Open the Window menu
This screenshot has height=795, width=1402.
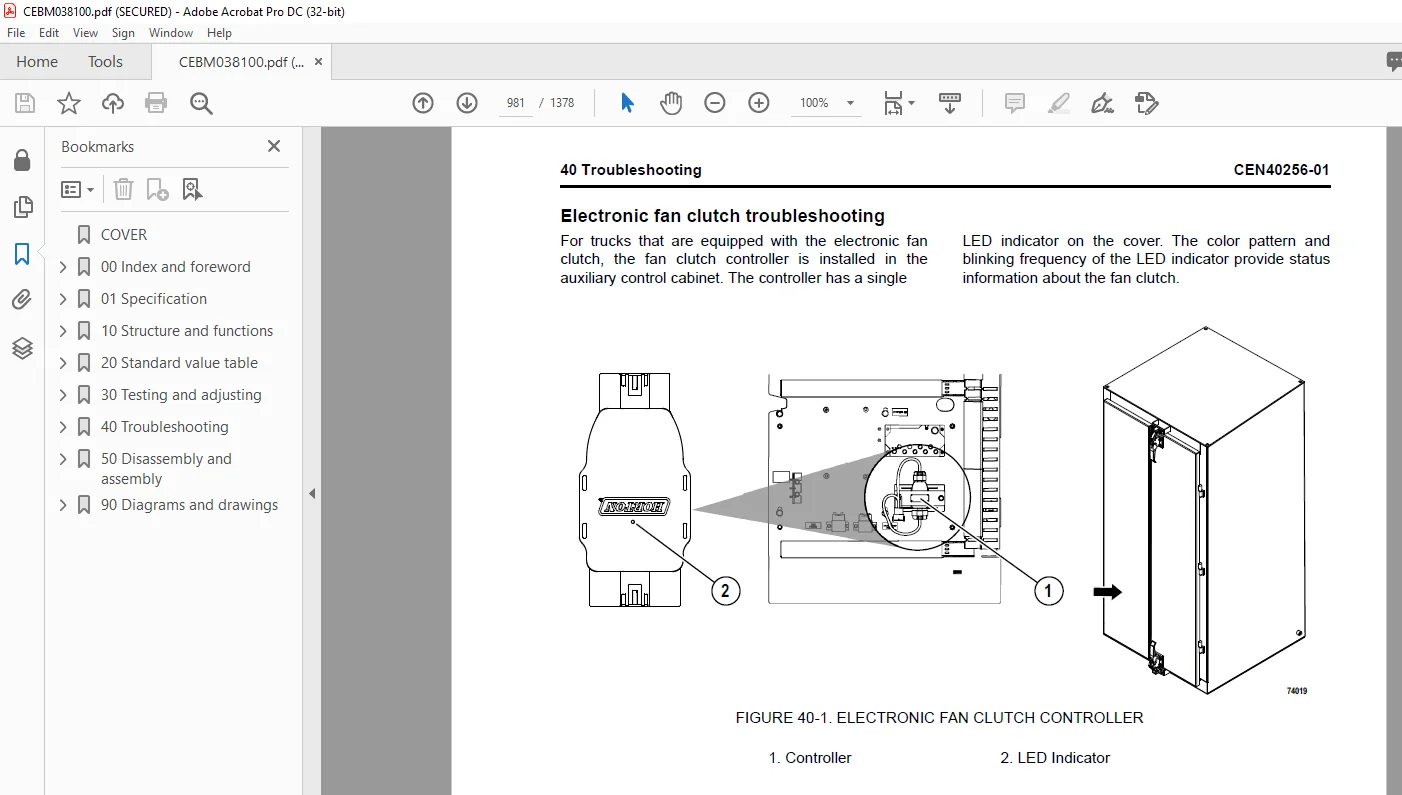point(171,33)
